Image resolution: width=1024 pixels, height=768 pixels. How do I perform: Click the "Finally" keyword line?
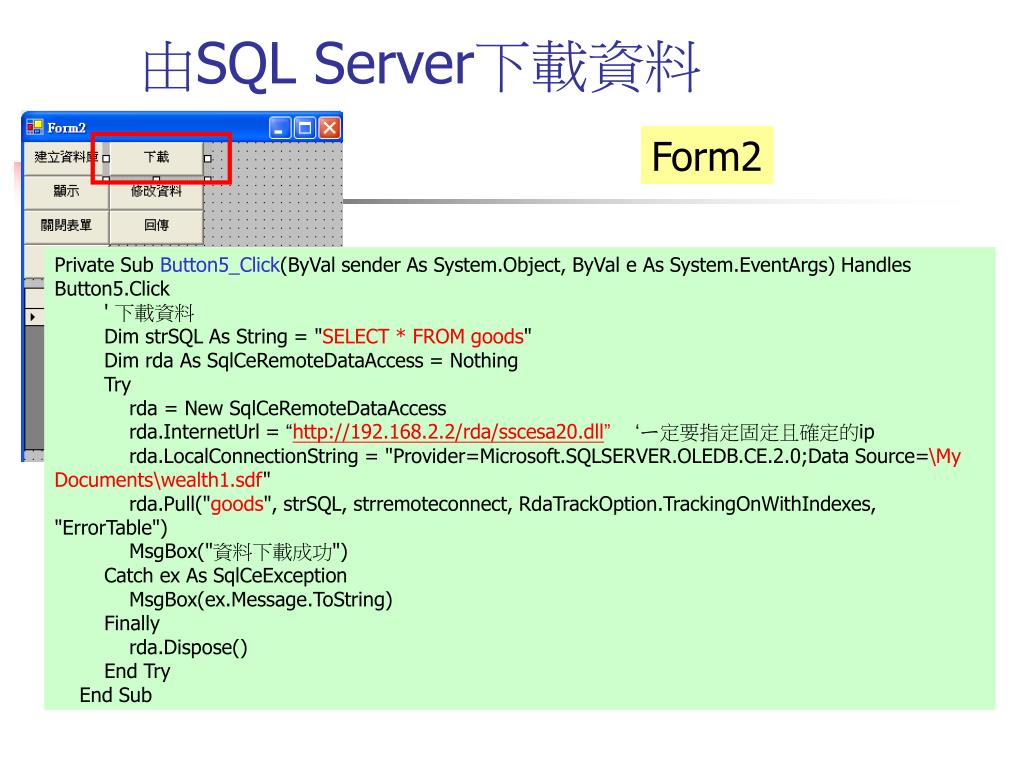(x=132, y=624)
